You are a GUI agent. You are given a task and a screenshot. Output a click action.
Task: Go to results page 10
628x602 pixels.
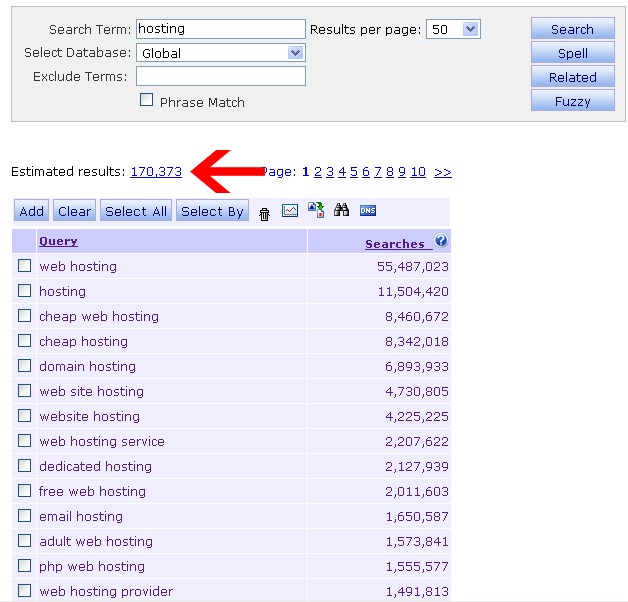(418, 172)
